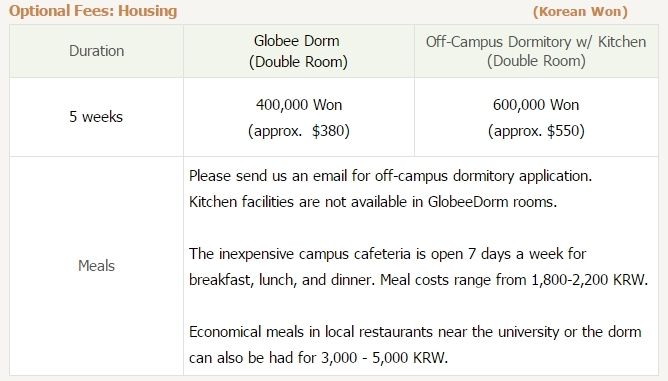668x381 pixels.
Task: Click '(Double Room)' under Off-Campus Dormitory
Action: click(536, 61)
